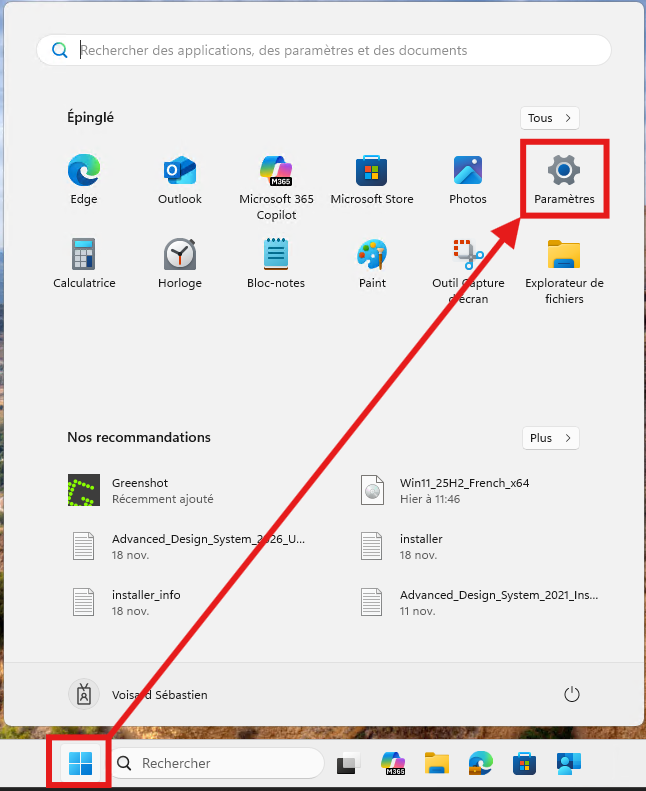646x791 pixels.
Task: Open the Calculatrice app
Action: pos(84,263)
